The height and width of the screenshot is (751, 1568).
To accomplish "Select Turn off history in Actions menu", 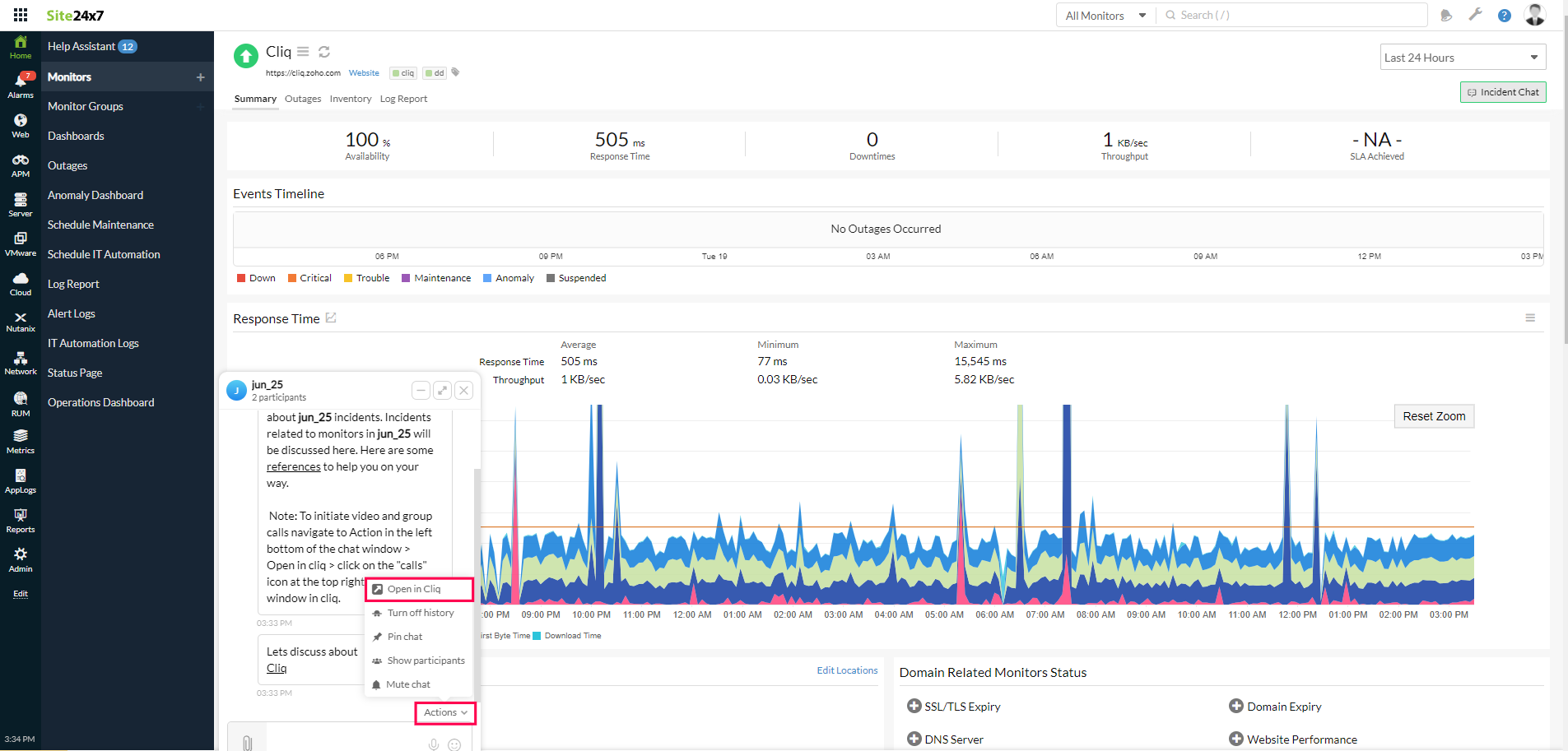I will click(420, 613).
